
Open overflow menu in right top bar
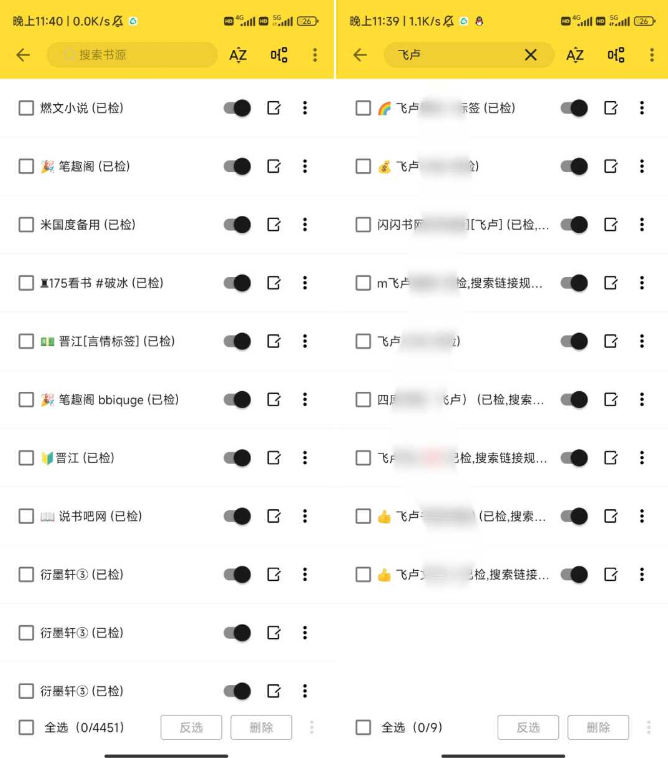coord(652,55)
